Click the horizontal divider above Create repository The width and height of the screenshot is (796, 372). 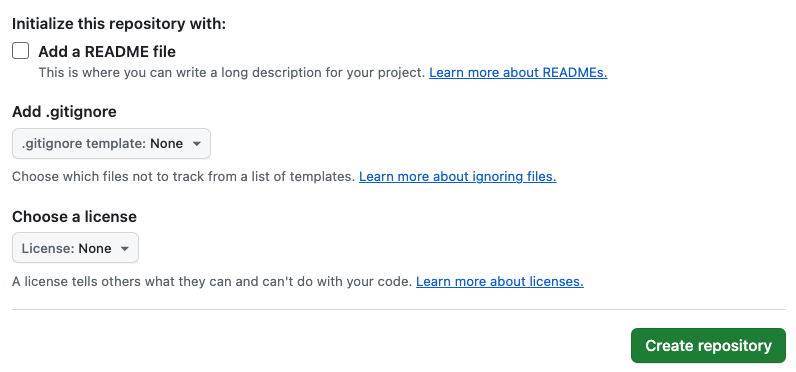(x=399, y=309)
